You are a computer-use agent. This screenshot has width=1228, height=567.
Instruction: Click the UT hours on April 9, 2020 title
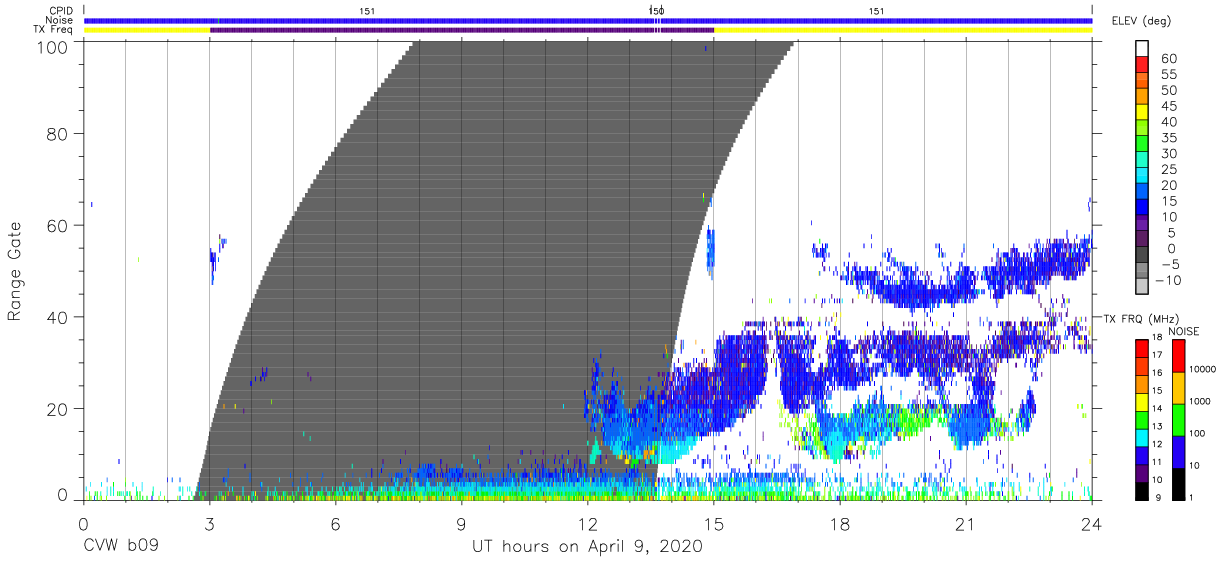587,547
